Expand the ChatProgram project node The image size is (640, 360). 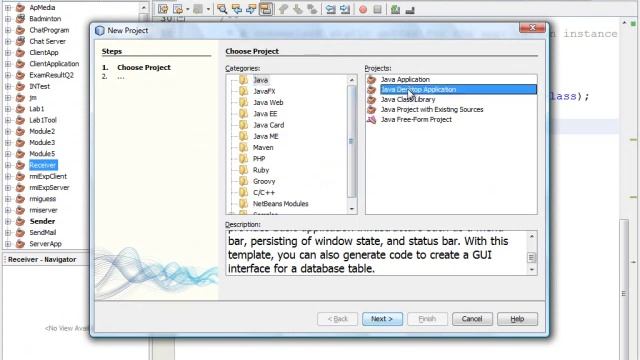tap(8, 30)
